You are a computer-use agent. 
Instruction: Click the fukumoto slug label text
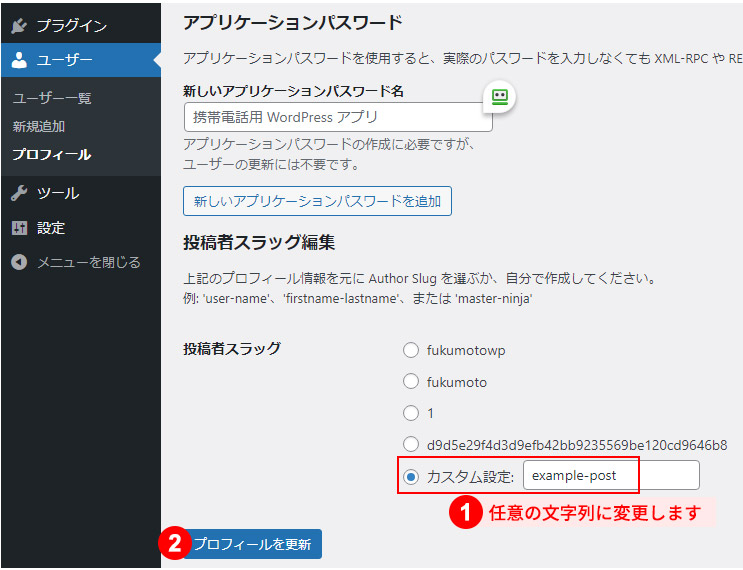457,382
